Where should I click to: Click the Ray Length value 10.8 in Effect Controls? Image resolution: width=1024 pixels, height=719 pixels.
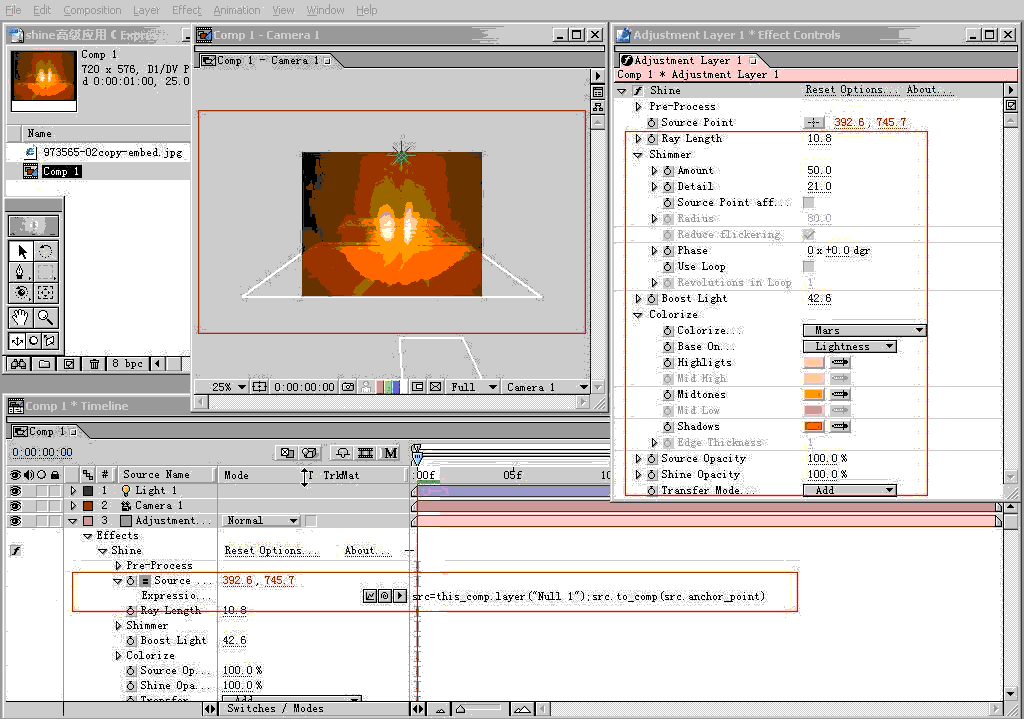tap(820, 138)
